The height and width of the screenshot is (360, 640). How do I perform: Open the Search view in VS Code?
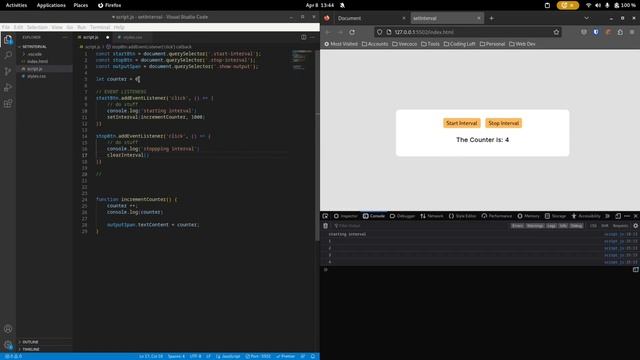coord(8,55)
